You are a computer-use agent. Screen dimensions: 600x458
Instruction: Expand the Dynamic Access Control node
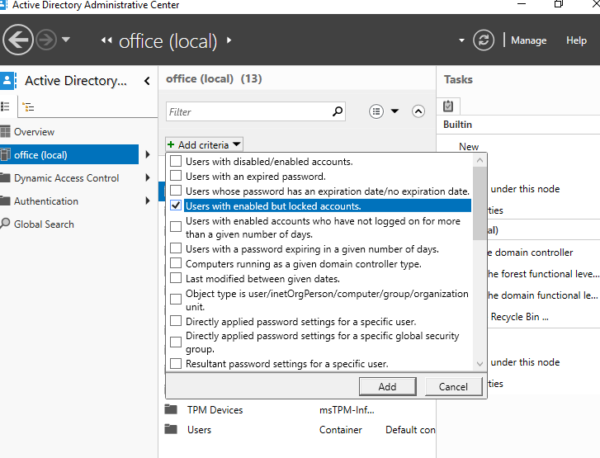(x=148, y=178)
